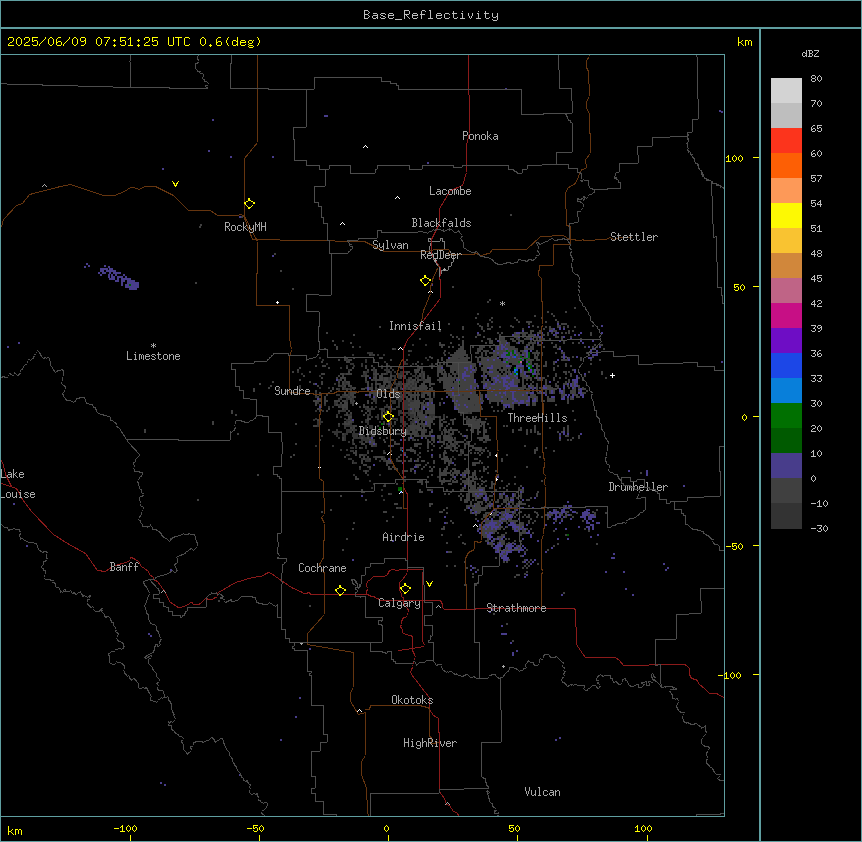Screen dimensions: 862x842
Task: Click the yellow marker below Cochrane label
Action: tap(340, 590)
